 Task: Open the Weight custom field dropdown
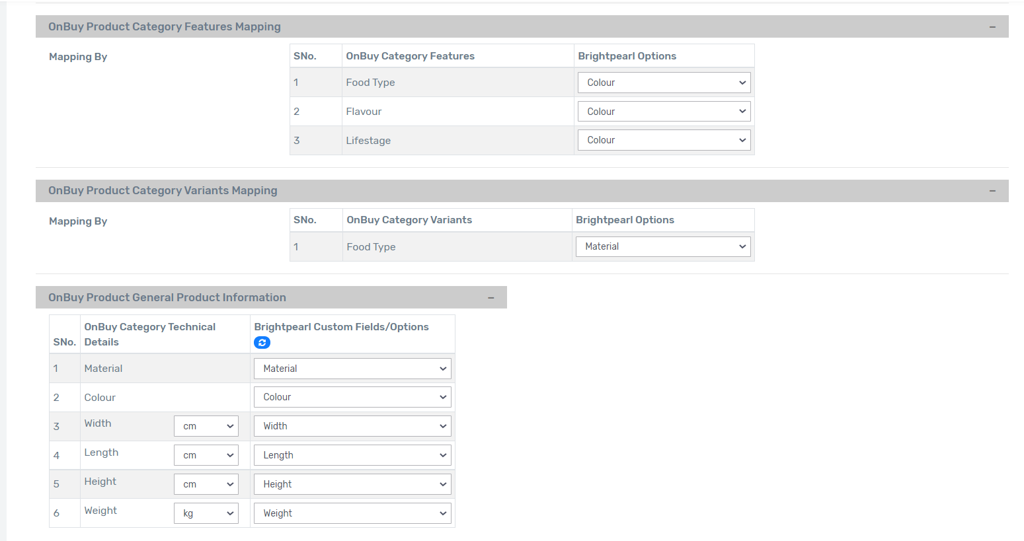[353, 513]
